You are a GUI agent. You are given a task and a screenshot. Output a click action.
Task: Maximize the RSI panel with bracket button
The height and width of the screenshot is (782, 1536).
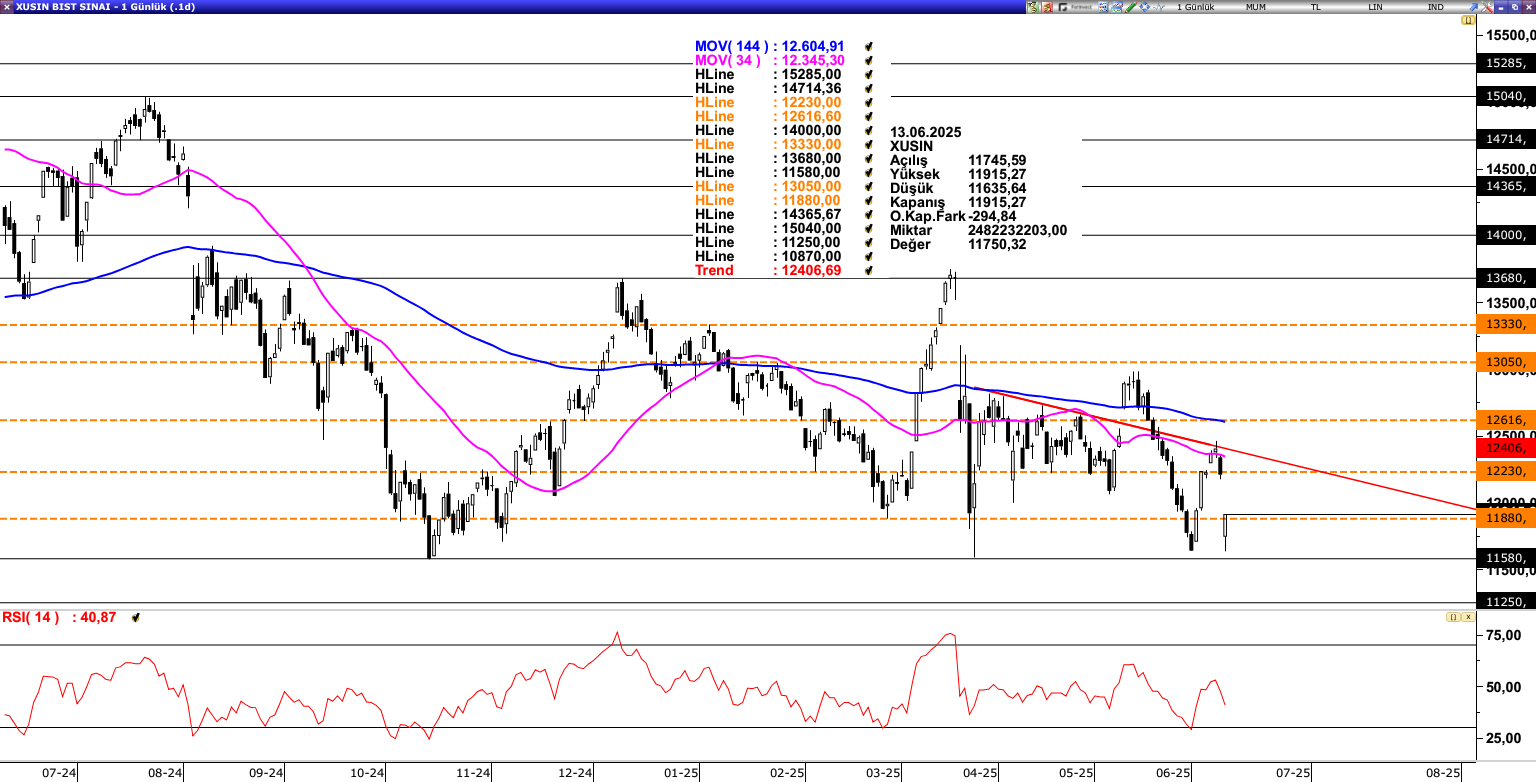1452,617
